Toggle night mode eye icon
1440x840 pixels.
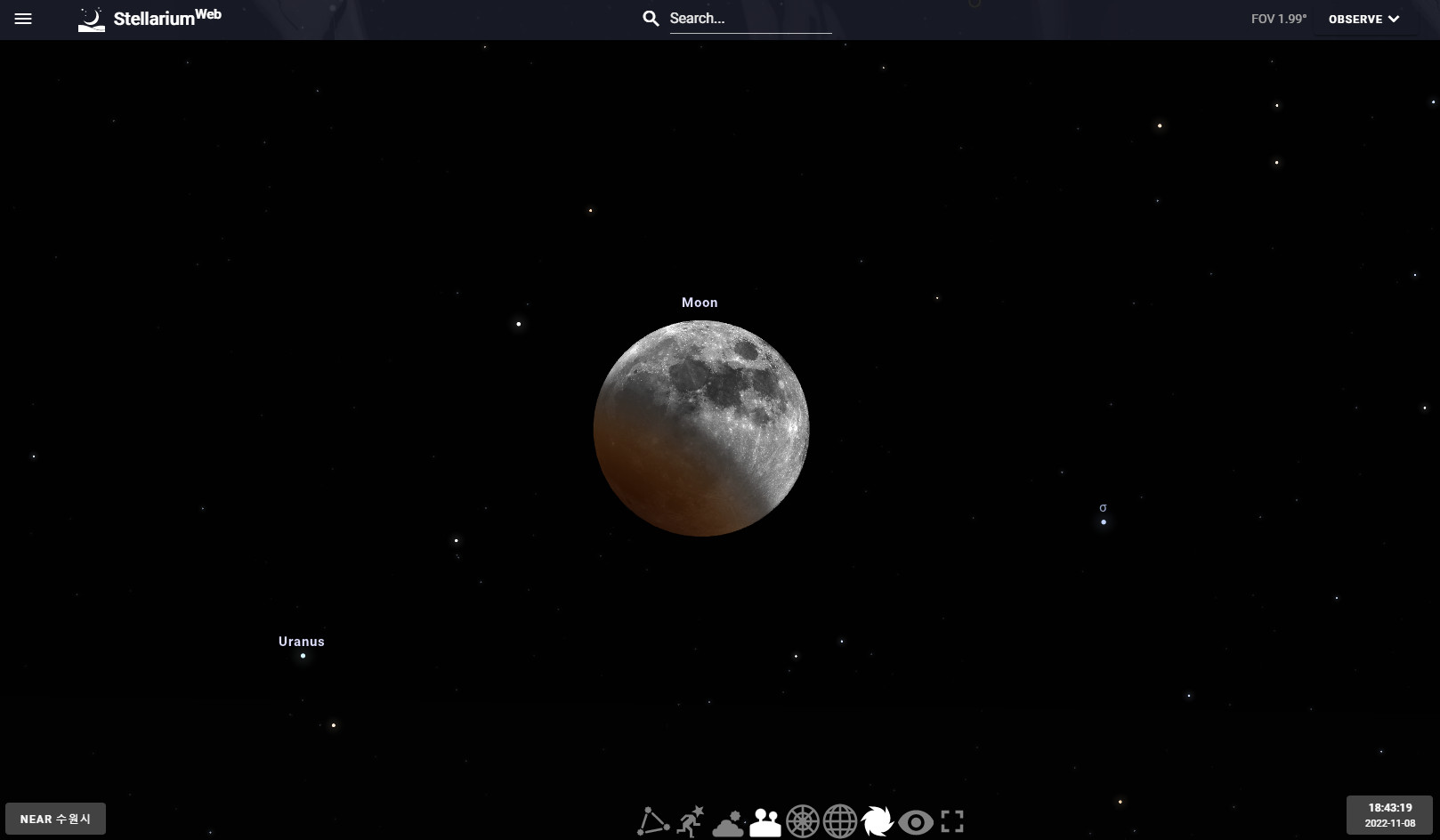916,822
